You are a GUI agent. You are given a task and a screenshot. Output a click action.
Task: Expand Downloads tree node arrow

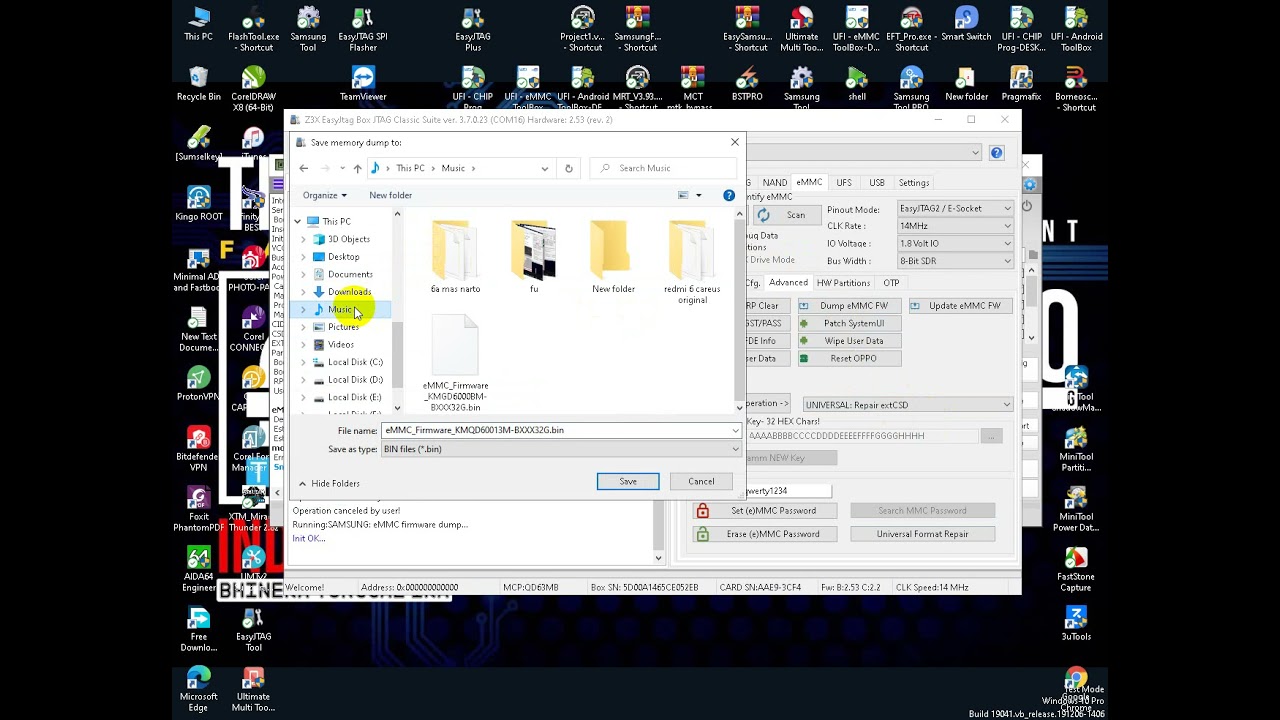pyautogui.click(x=304, y=292)
